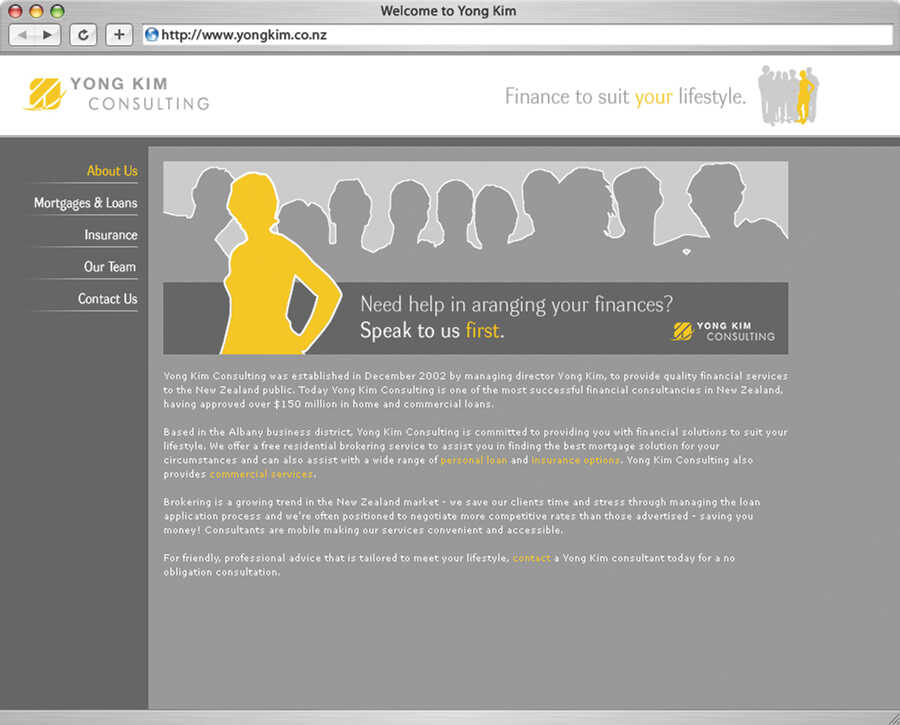Follow the 'commercial services' link
This screenshot has height=725, width=900.
(x=261, y=474)
